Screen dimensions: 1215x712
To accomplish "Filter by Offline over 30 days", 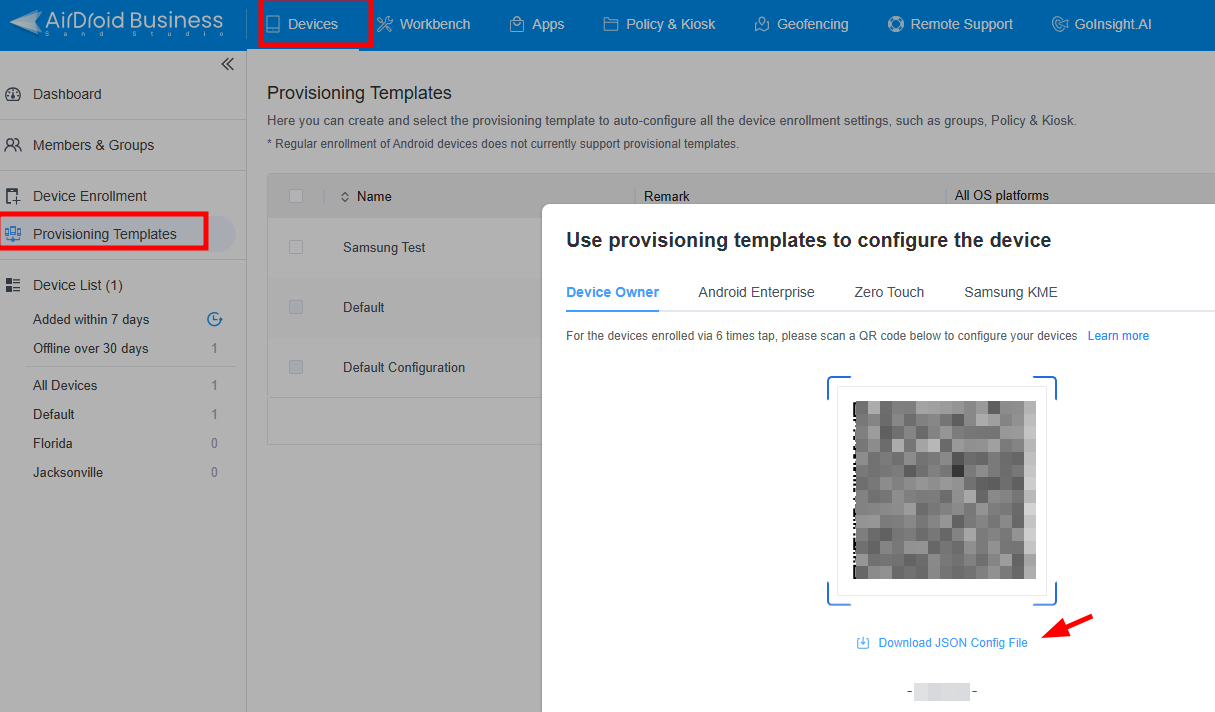I will point(90,349).
